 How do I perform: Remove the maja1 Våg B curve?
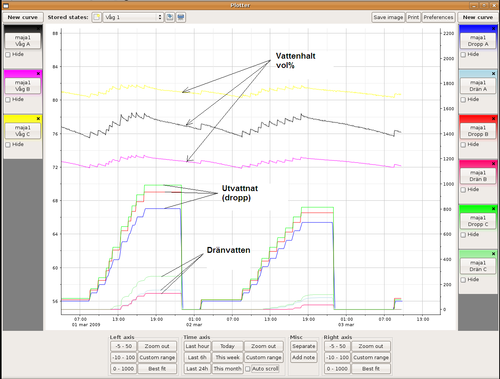38,73
